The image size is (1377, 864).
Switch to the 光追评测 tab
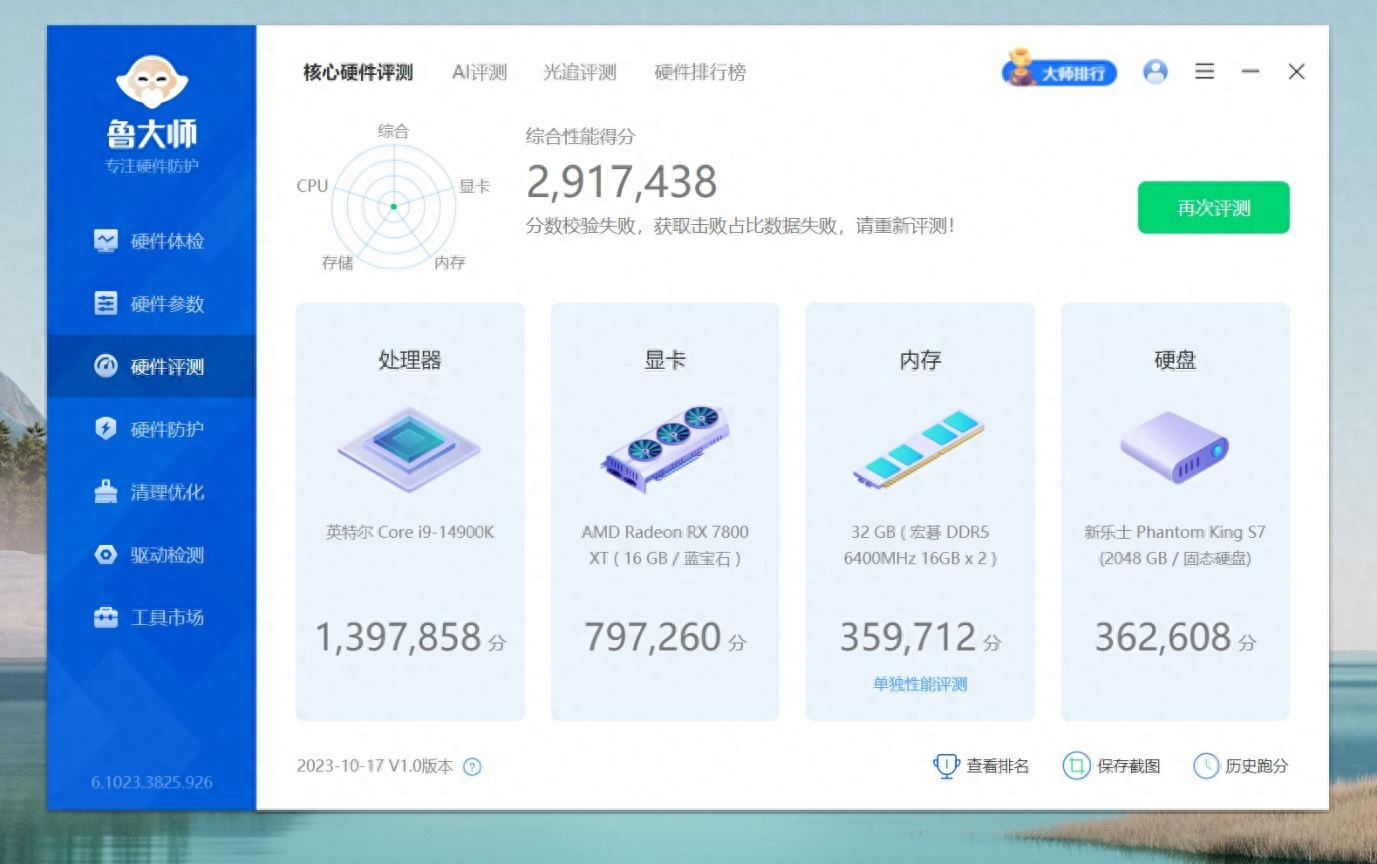coord(580,72)
